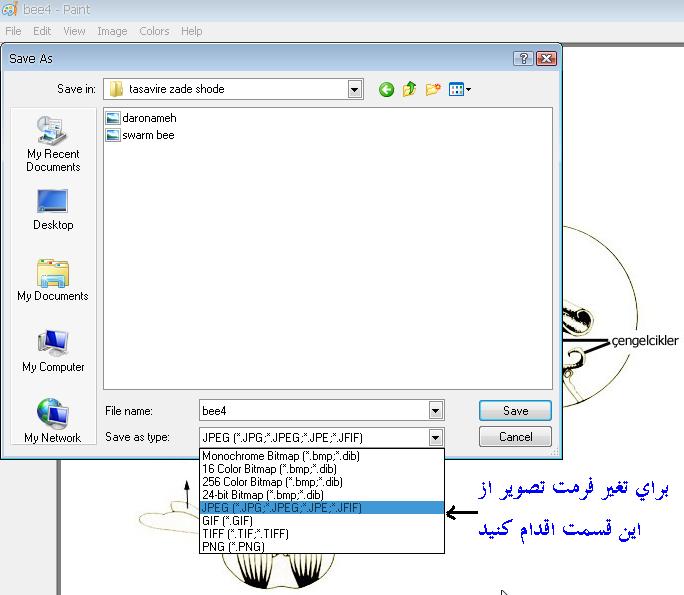
Task: Open My Documents in places bar
Action: [53, 280]
